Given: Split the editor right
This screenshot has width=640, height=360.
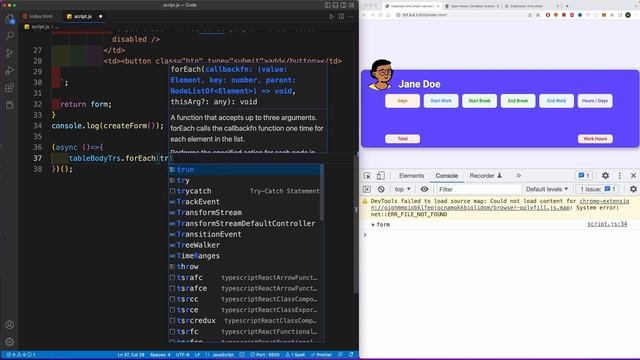Looking at the screenshot, I should 341,16.
